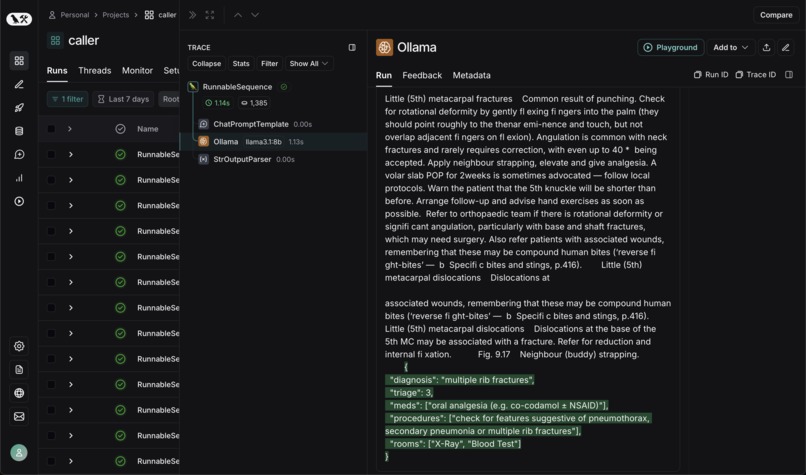This screenshot has width=806, height=475.
Task: Expand the third RunnableSequence row chevron
Action: tap(70, 206)
